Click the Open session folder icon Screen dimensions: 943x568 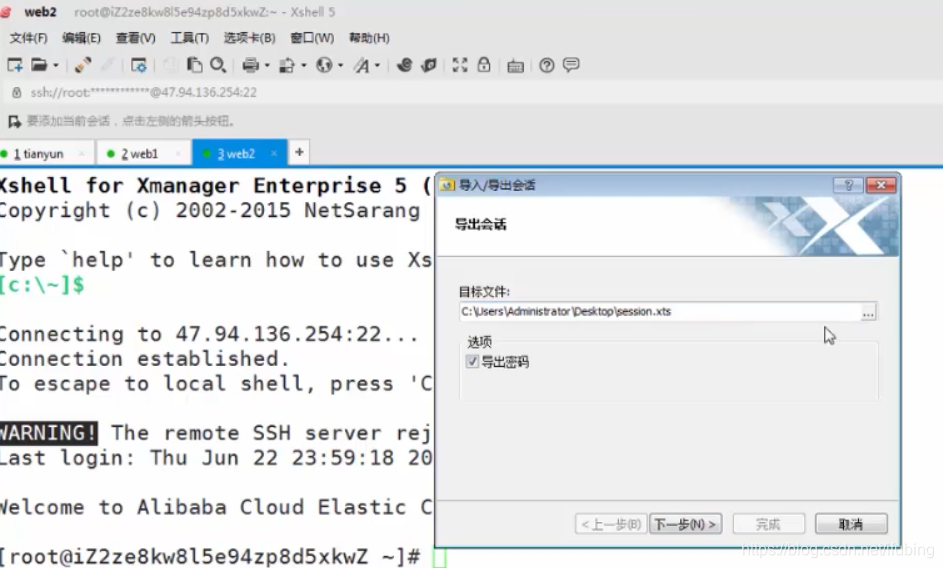[x=39, y=64]
